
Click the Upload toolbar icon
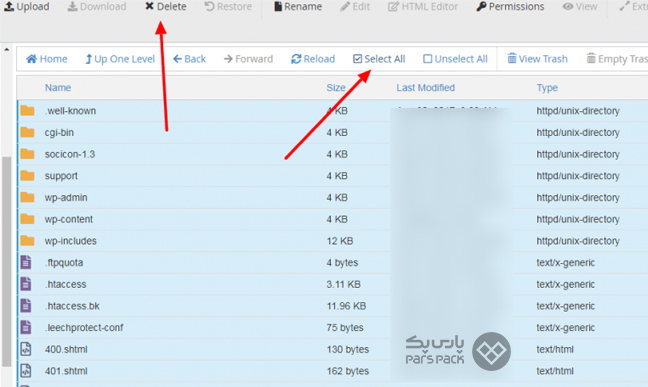pyautogui.click(x=9, y=7)
